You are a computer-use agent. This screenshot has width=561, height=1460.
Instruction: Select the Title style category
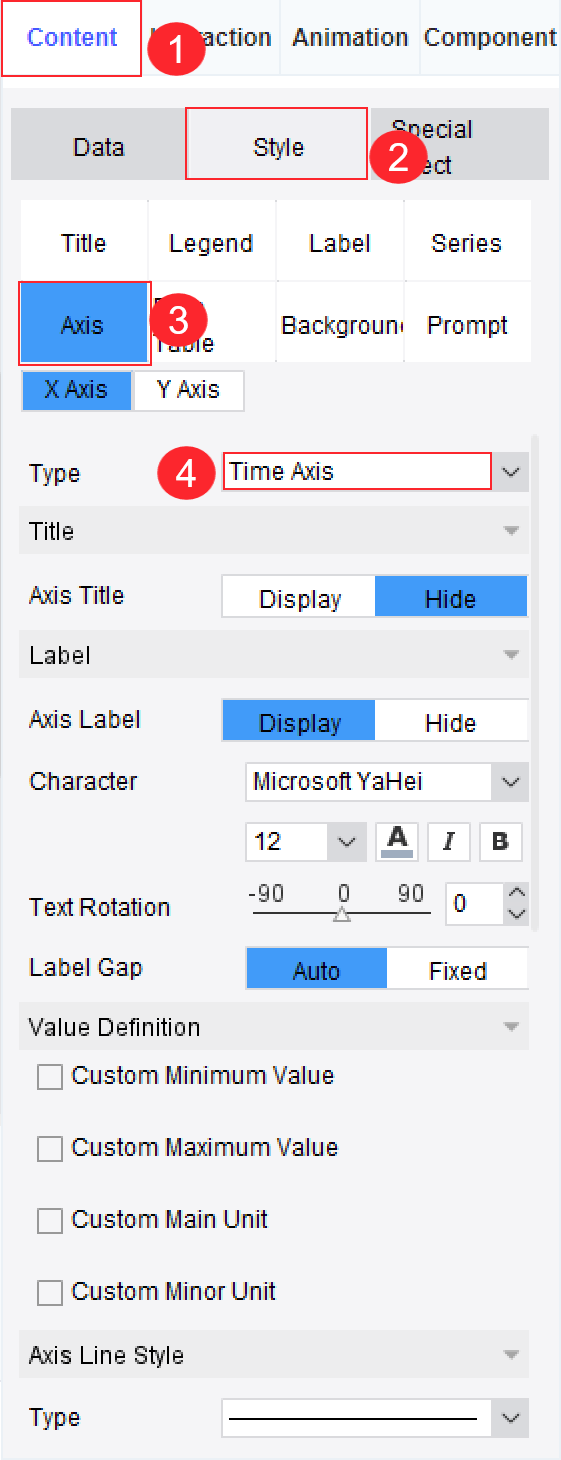pos(84,243)
